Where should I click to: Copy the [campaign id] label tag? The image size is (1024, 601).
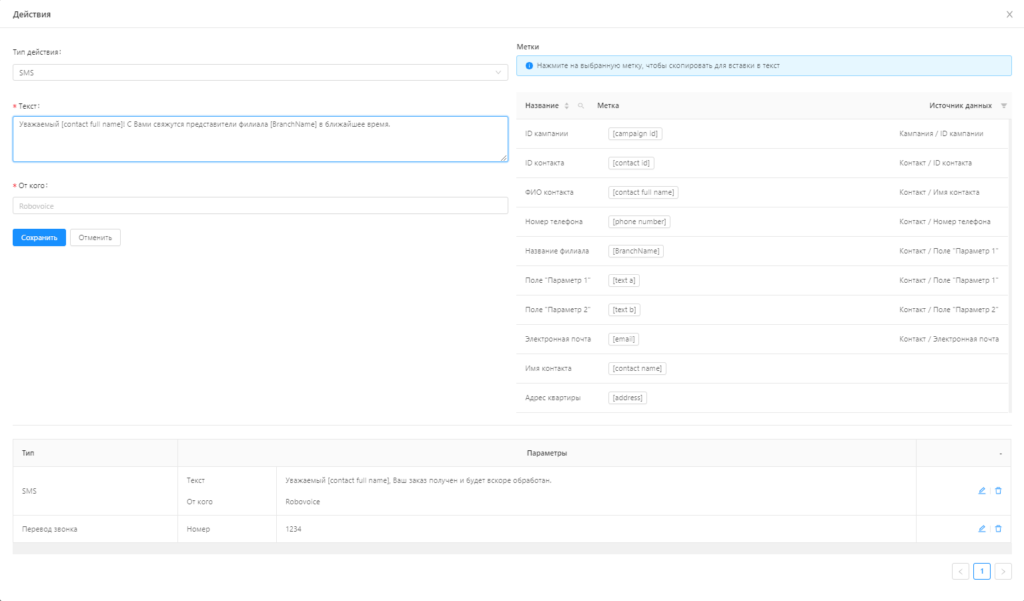(635, 134)
